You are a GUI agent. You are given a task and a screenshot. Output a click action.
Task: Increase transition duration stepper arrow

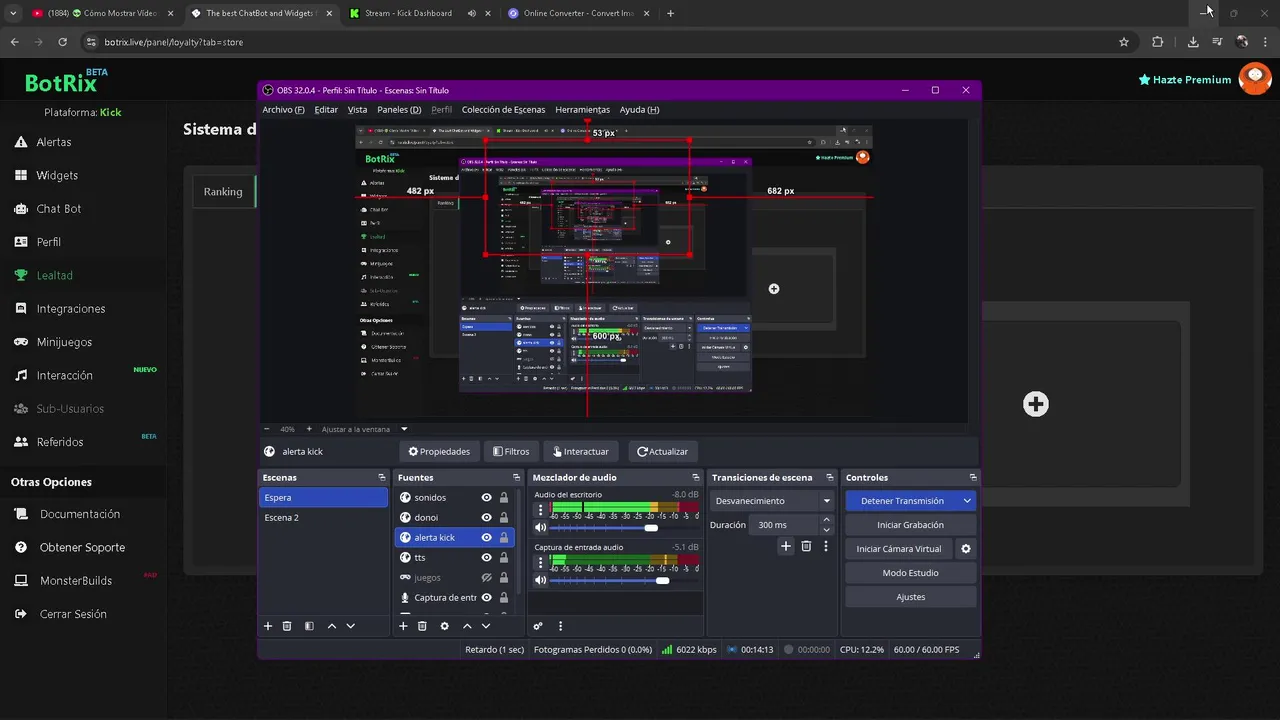[x=826, y=520]
